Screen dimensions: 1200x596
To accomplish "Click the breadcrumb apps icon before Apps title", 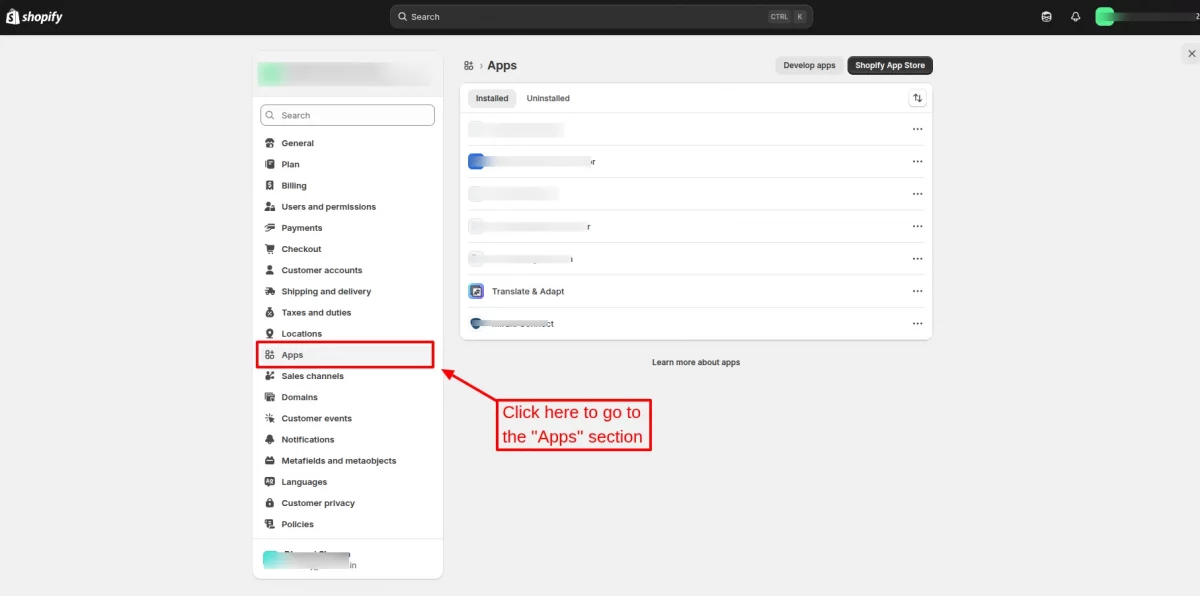I will click(469, 65).
